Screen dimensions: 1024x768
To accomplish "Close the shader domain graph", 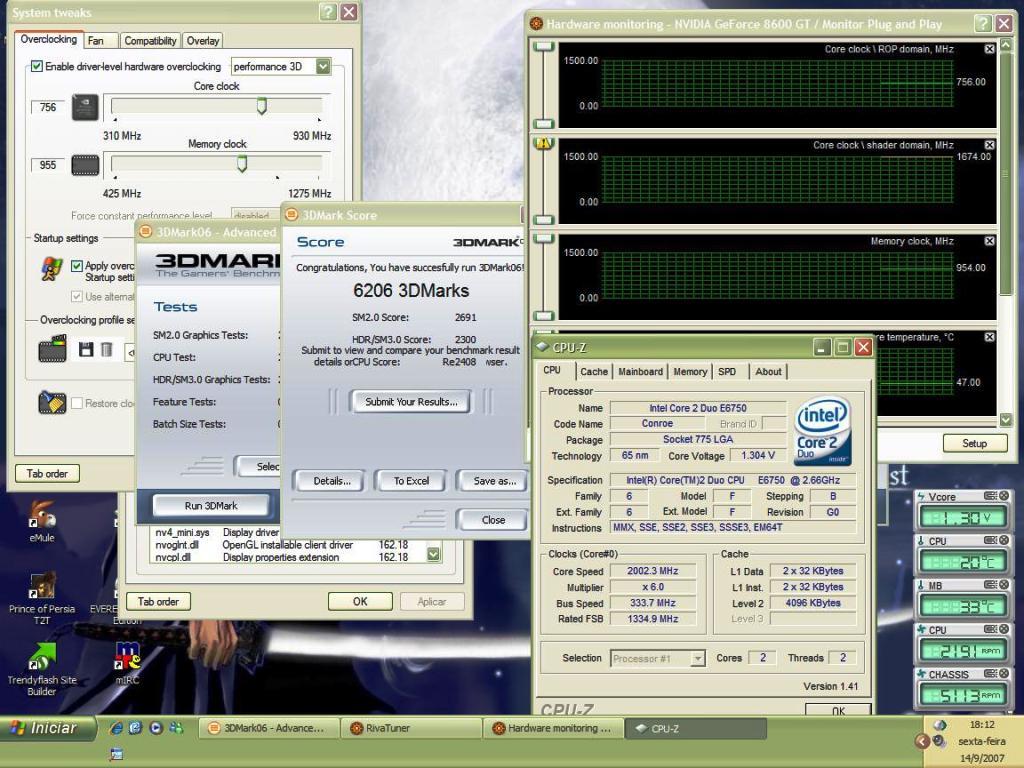I will click(989, 145).
